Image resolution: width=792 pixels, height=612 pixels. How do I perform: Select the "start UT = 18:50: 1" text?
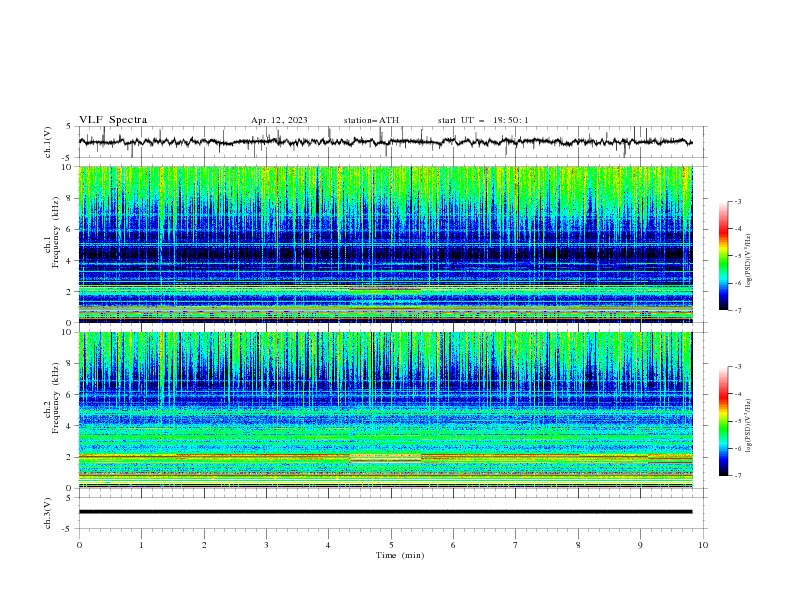pyautogui.click(x=483, y=120)
